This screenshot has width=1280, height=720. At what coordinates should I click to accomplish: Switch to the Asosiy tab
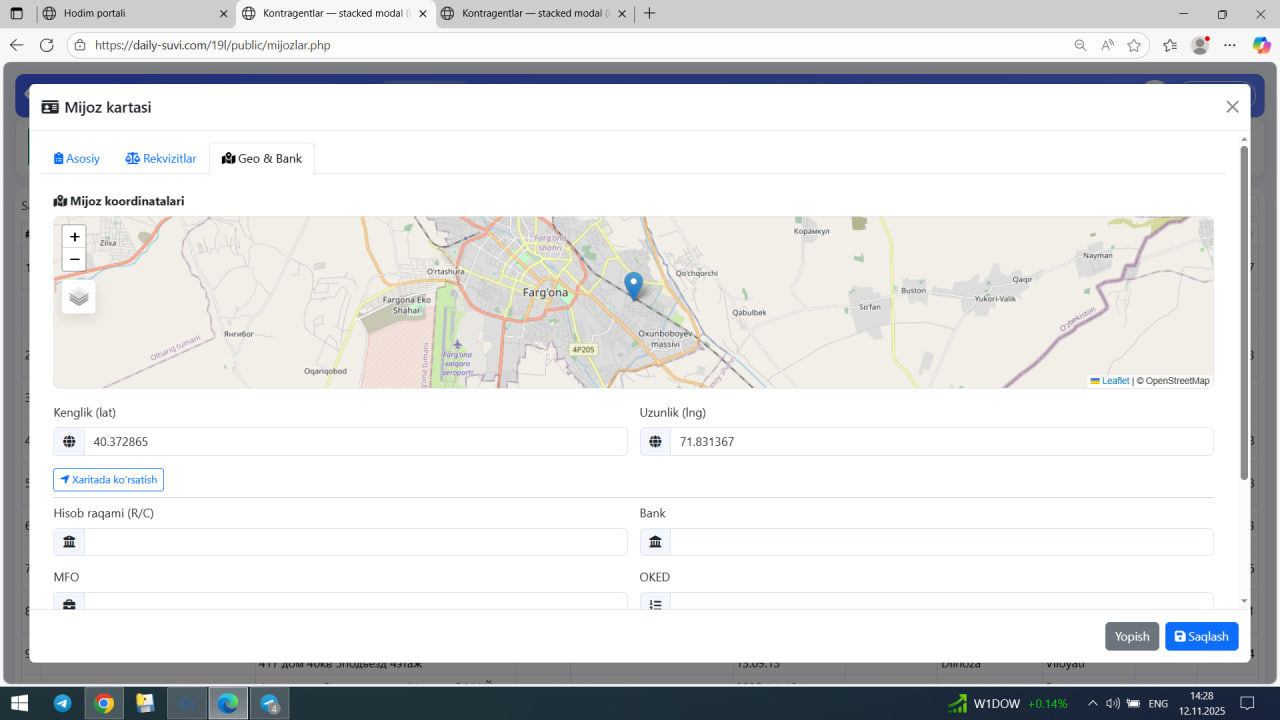click(77, 158)
